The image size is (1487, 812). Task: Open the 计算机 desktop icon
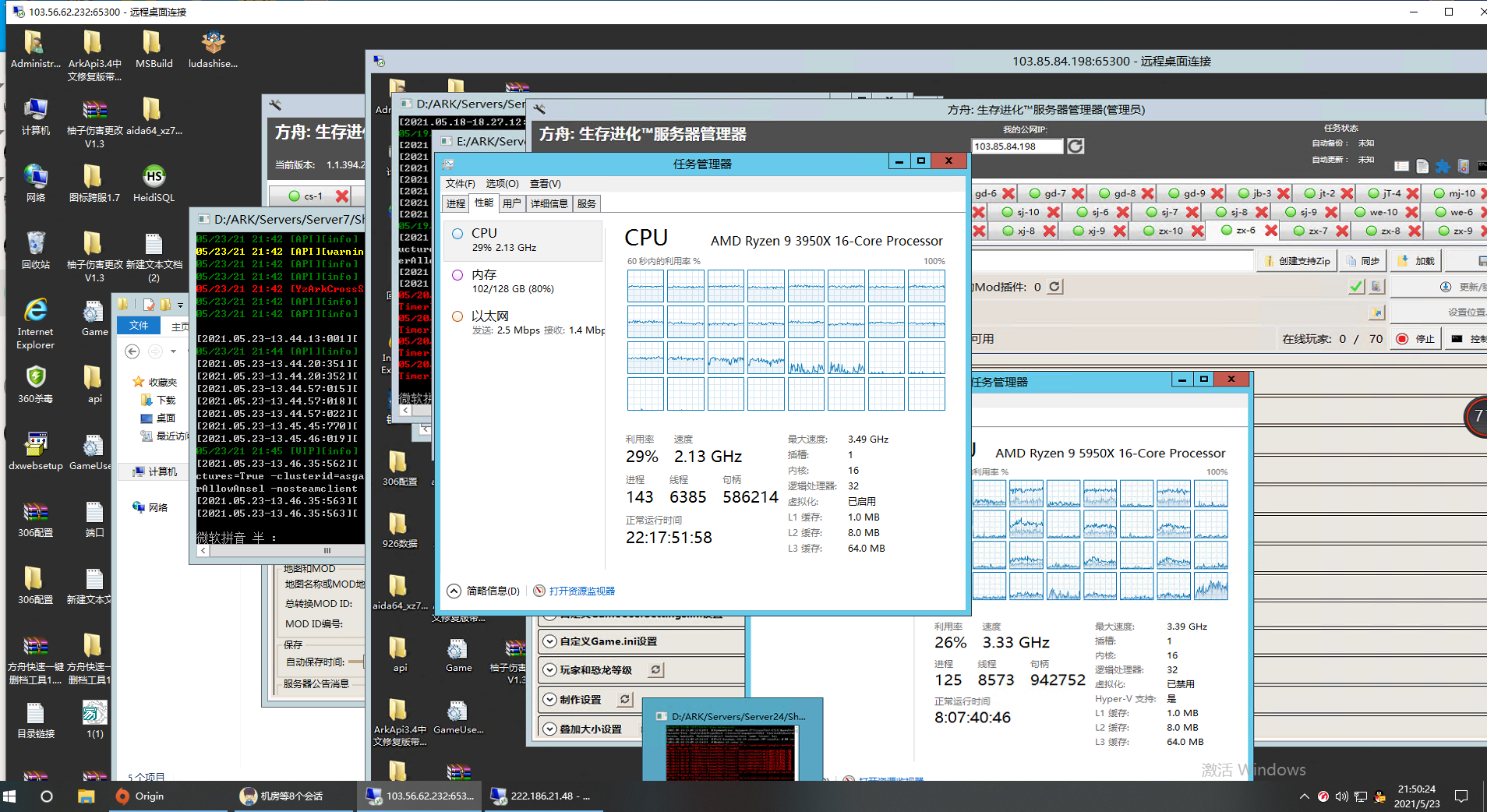35,115
